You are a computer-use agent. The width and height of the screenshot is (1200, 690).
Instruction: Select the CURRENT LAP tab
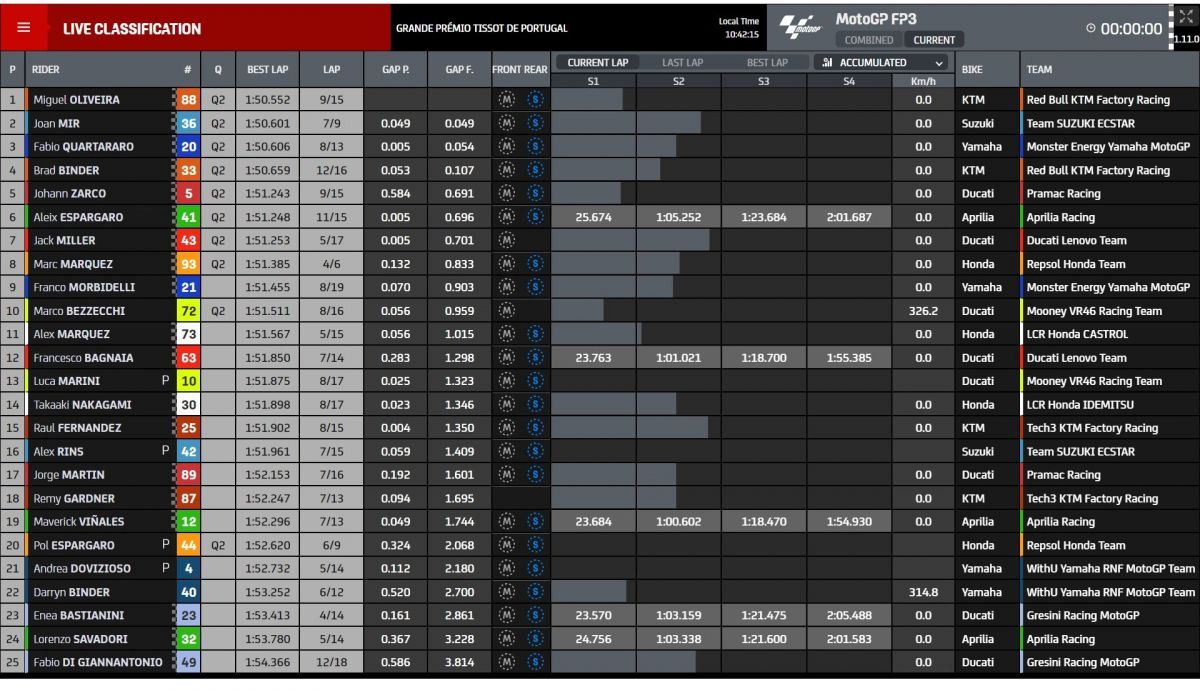coord(598,62)
